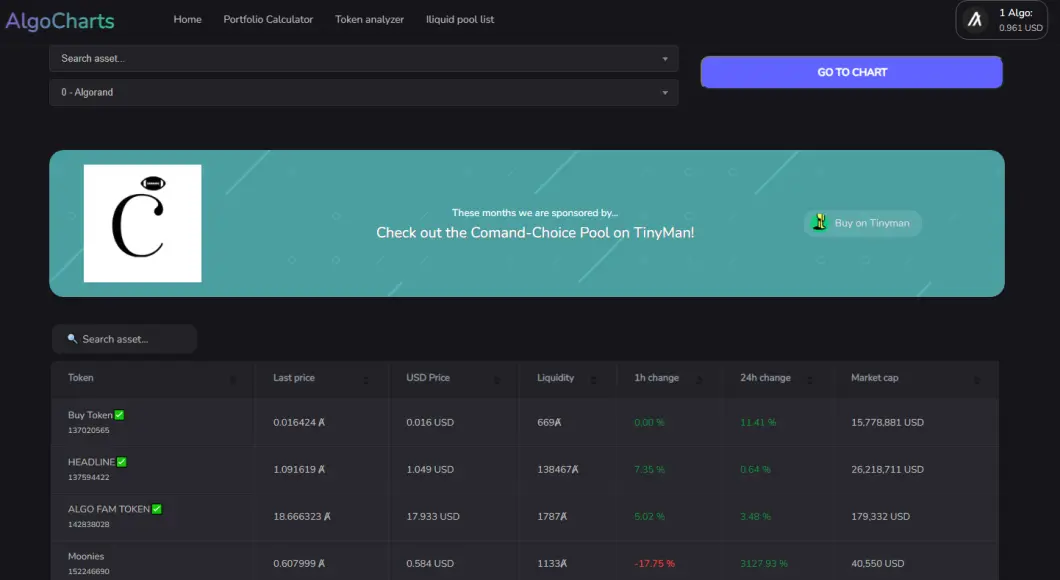Open the liquid pool list
The height and width of the screenshot is (580, 1060).
[x=460, y=20]
